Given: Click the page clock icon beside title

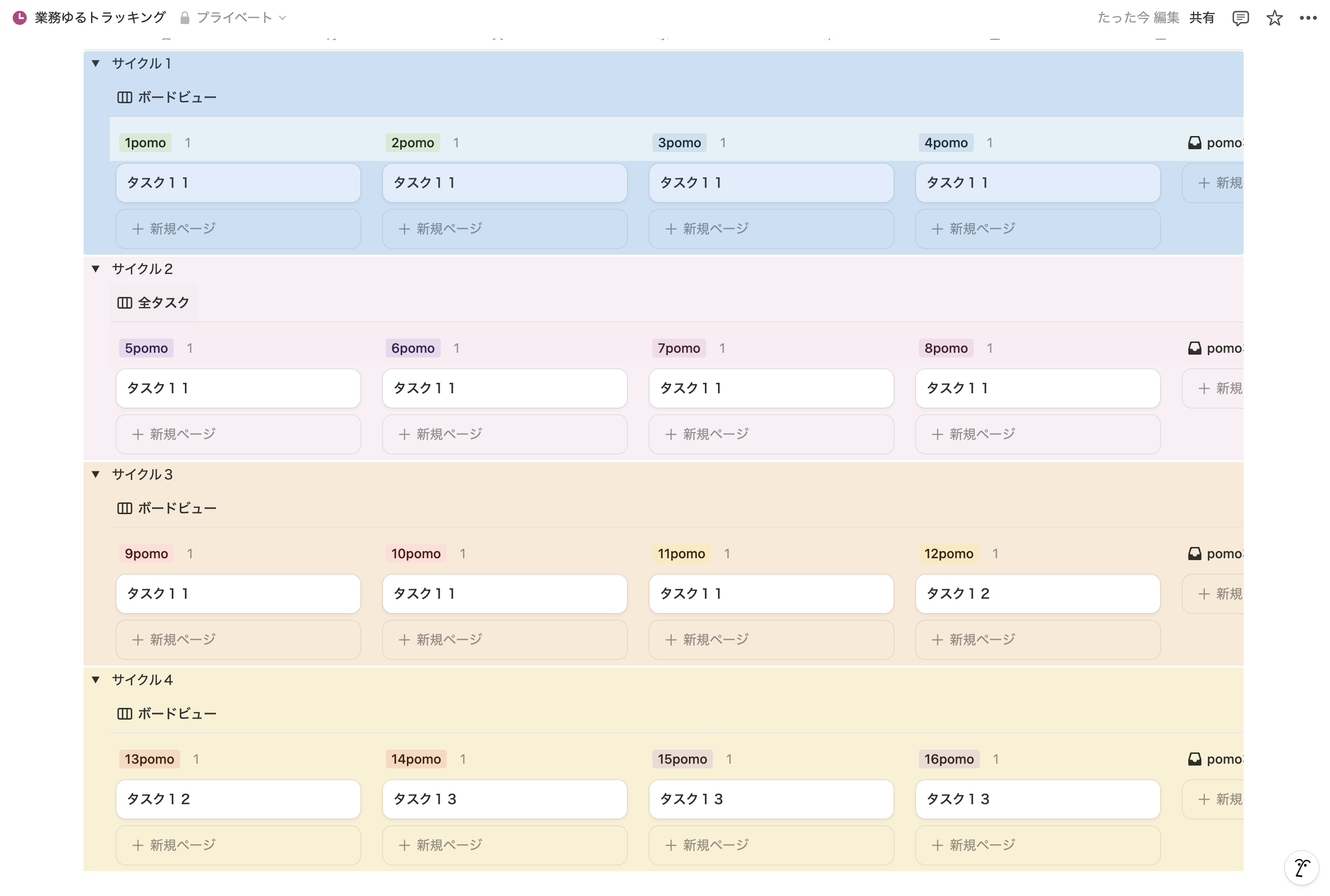Looking at the screenshot, I should [x=19, y=18].
